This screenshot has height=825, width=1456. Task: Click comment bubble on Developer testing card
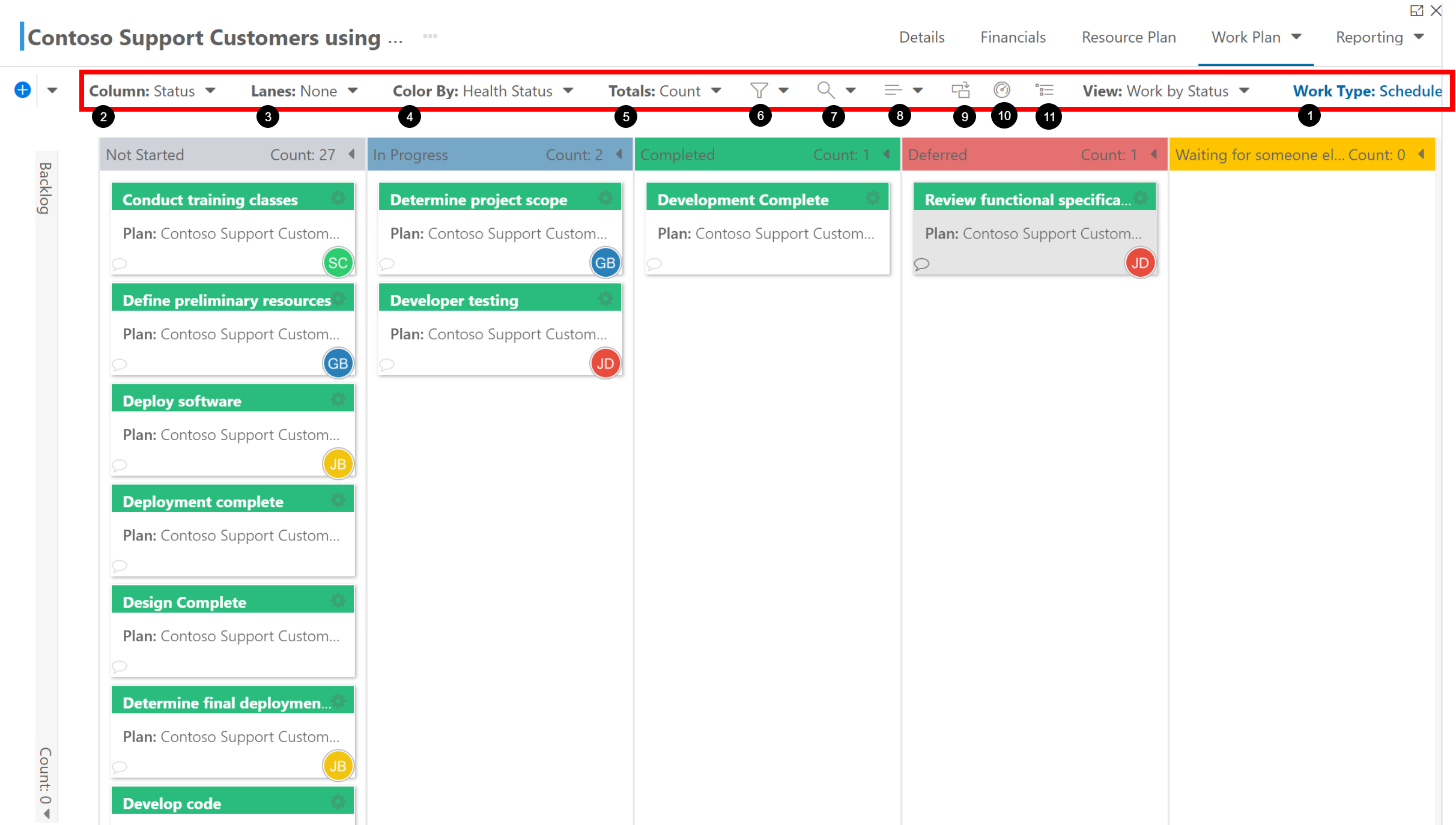click(387, 364)
